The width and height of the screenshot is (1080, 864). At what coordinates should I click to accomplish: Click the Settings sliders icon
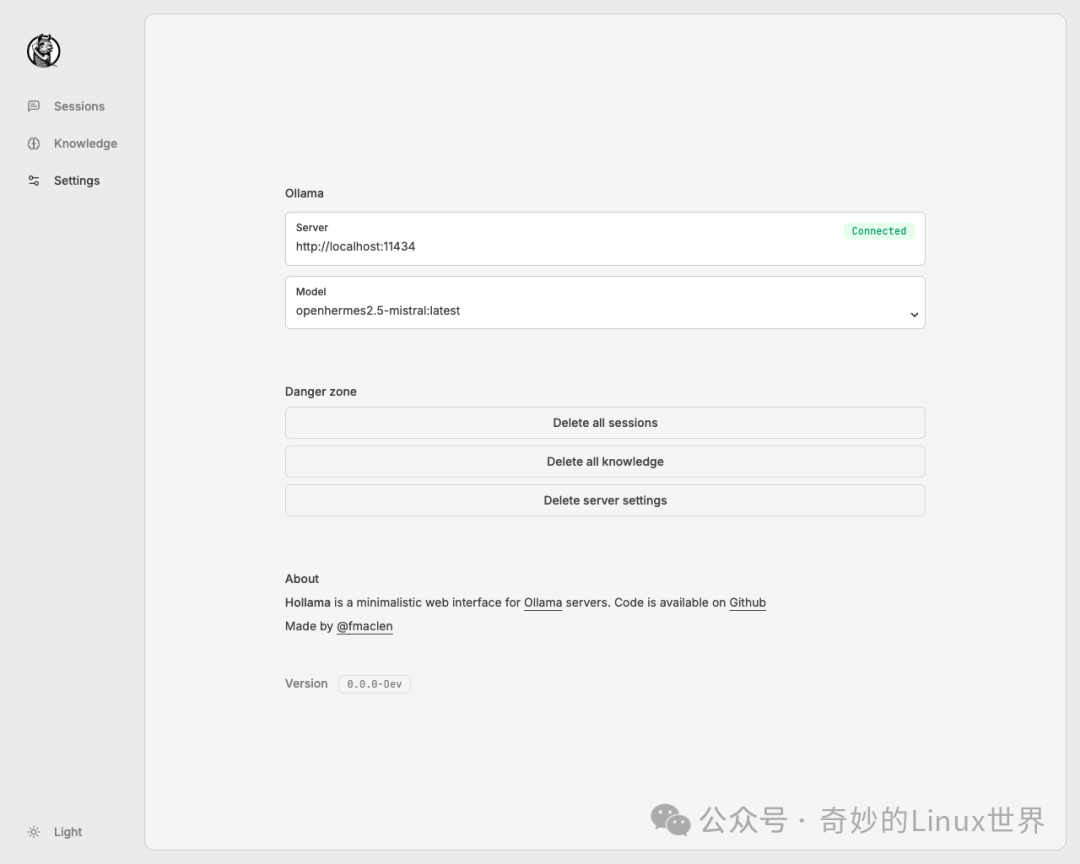34,181
